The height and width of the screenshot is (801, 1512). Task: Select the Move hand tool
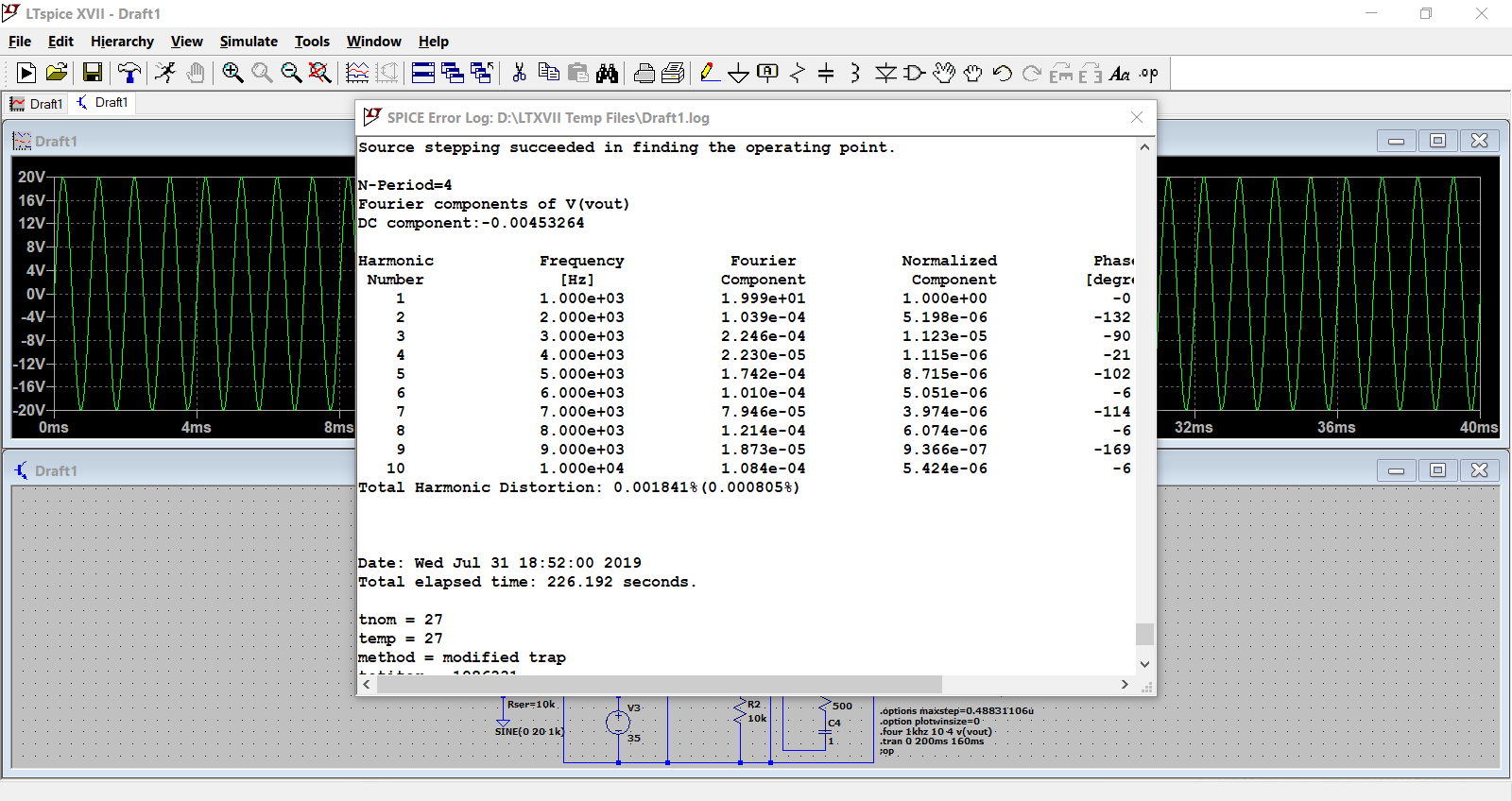[944, 73]
